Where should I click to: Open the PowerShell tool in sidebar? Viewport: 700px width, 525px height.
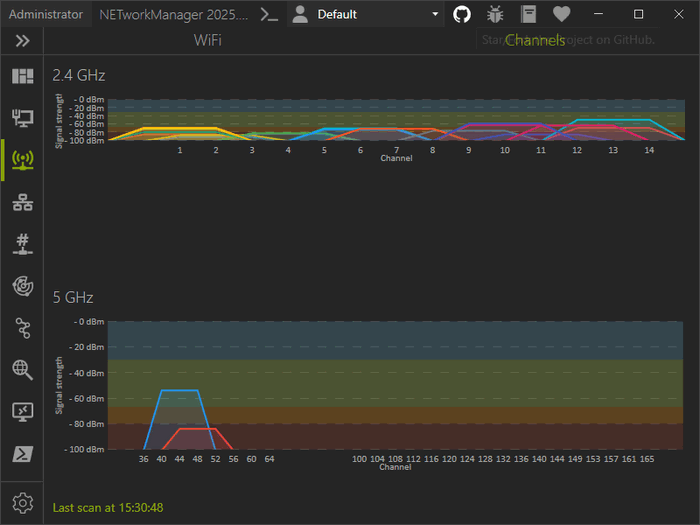pyautogui.click(x=22, y=454)
